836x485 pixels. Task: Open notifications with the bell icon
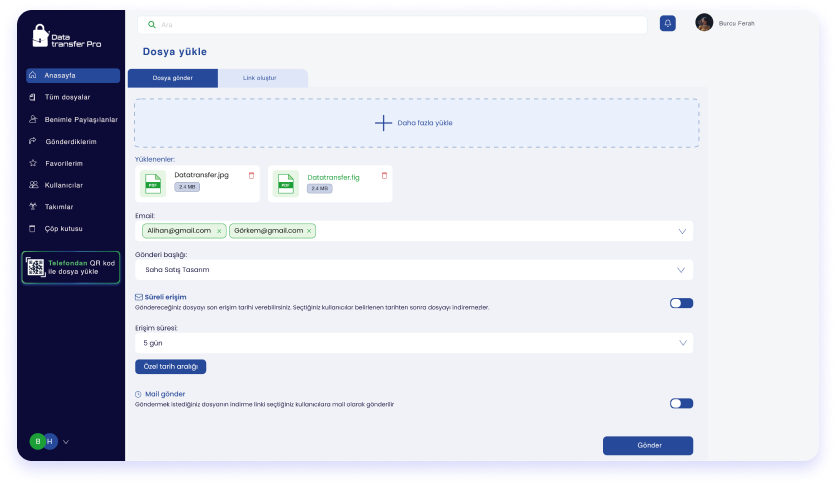[x=668, y=23]
